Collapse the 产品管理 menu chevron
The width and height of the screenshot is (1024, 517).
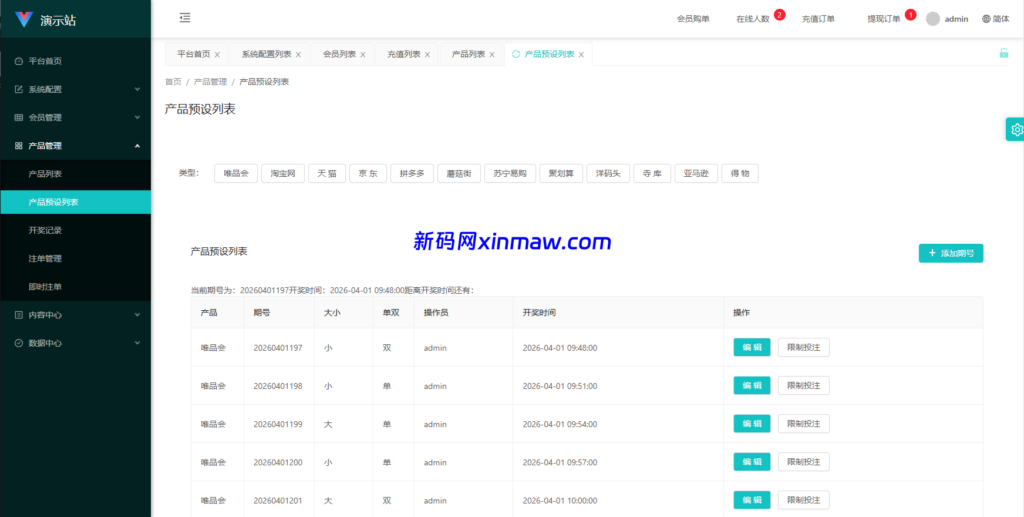(x=137, y=146)
